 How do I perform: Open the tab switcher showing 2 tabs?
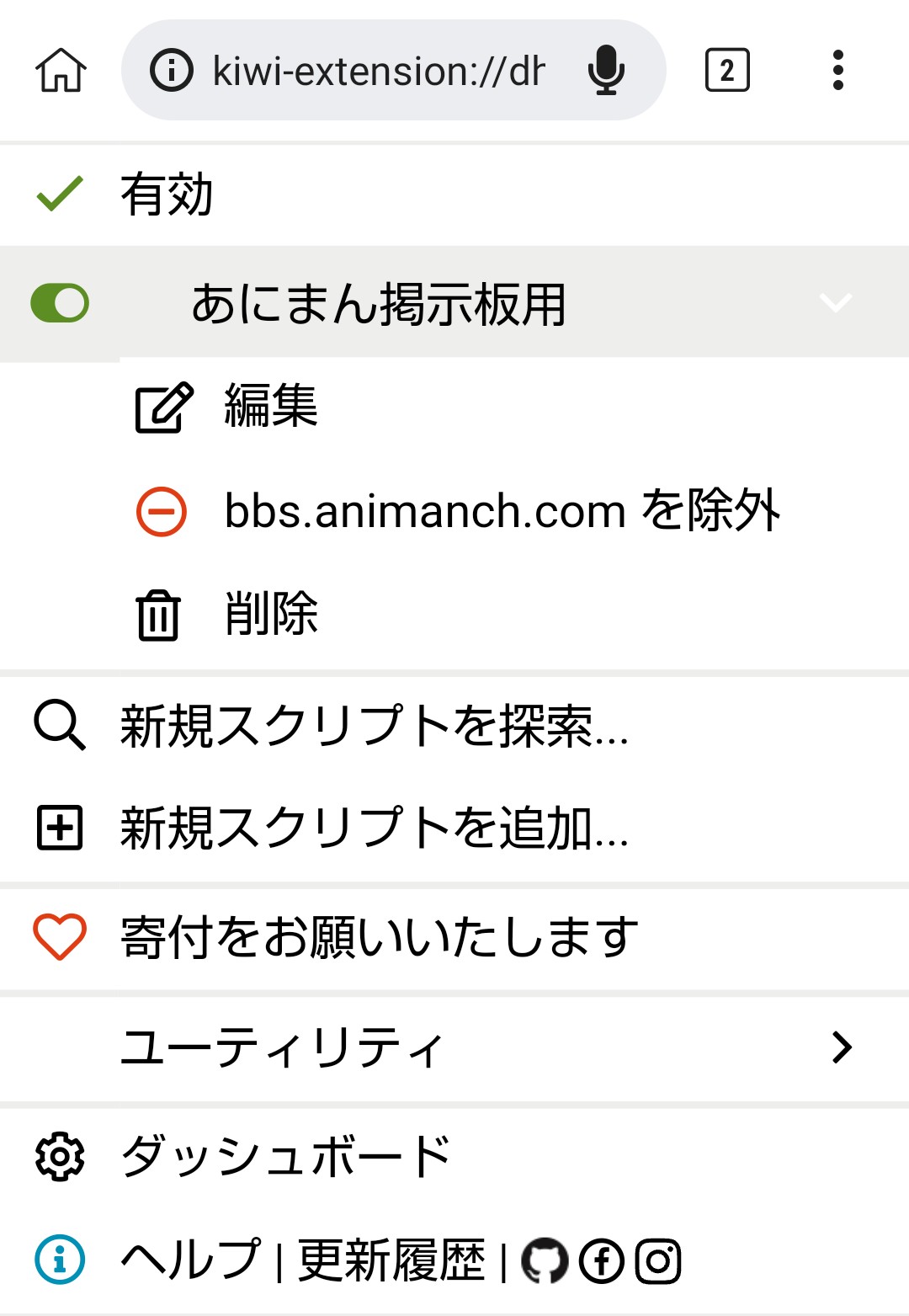point(726,70)
